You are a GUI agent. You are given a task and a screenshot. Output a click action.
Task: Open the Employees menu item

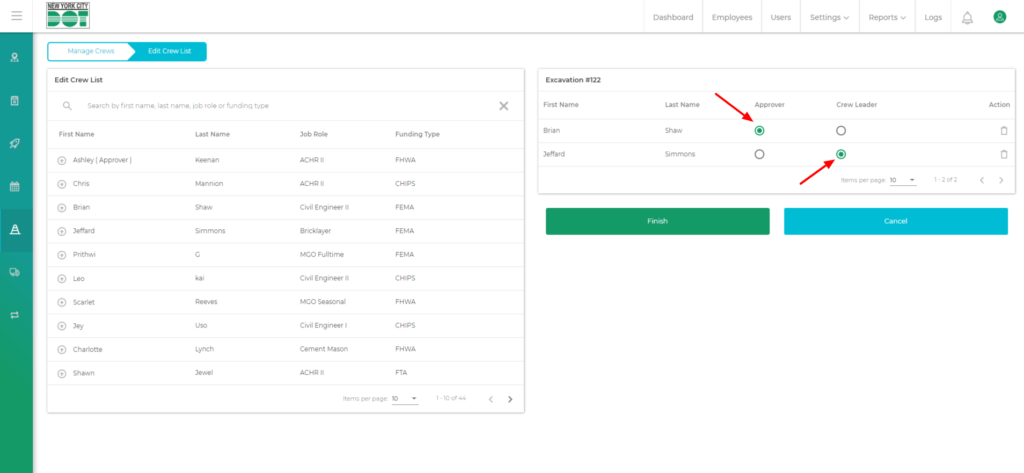click(732, 17)
